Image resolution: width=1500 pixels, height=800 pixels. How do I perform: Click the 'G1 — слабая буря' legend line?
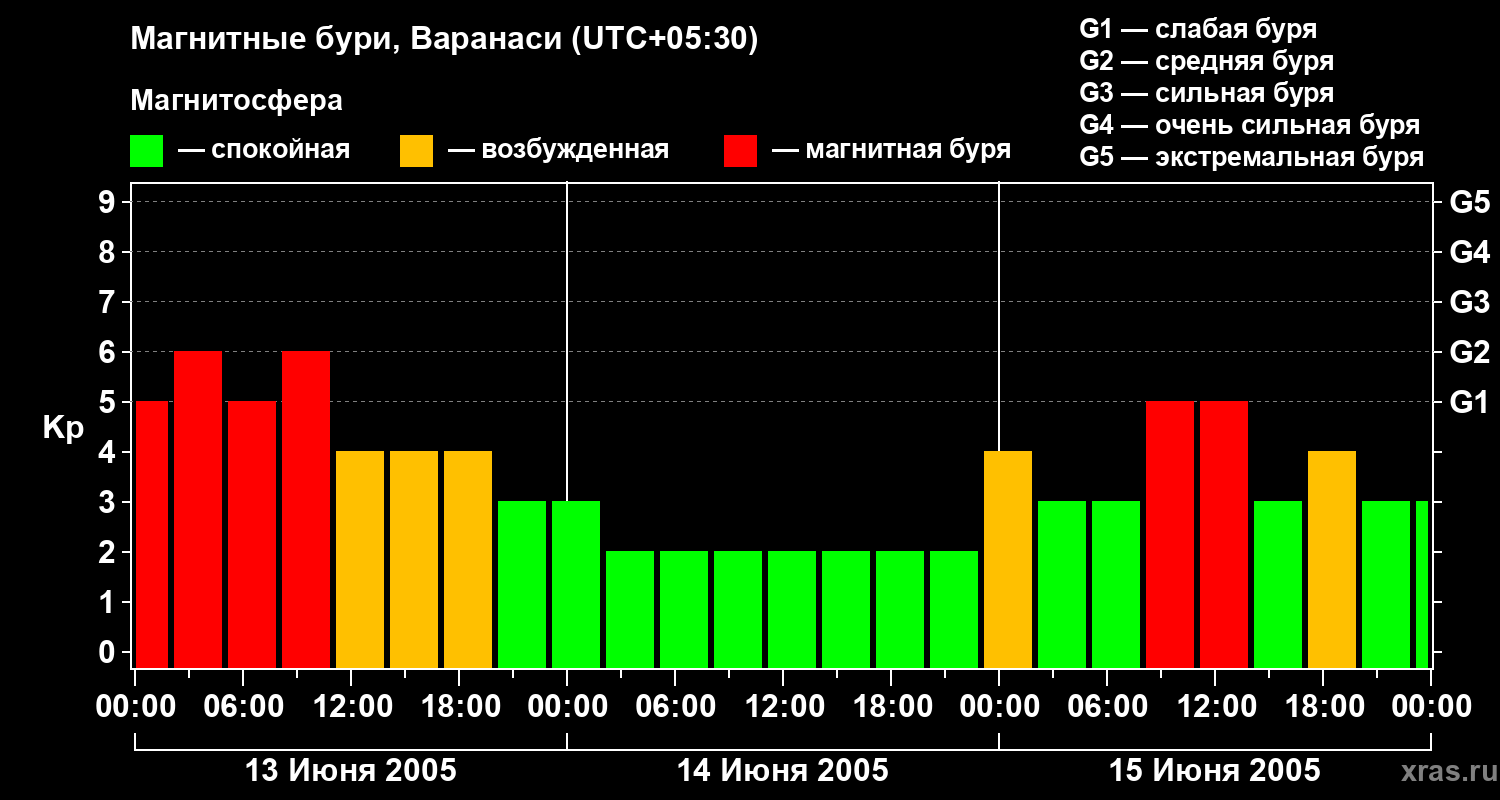1198,28
